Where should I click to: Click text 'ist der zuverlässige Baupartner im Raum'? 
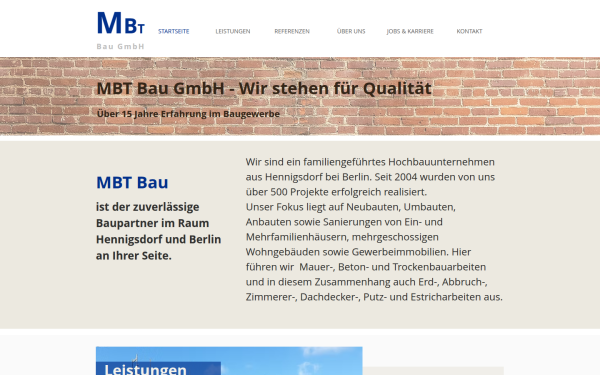pos(152,215)
